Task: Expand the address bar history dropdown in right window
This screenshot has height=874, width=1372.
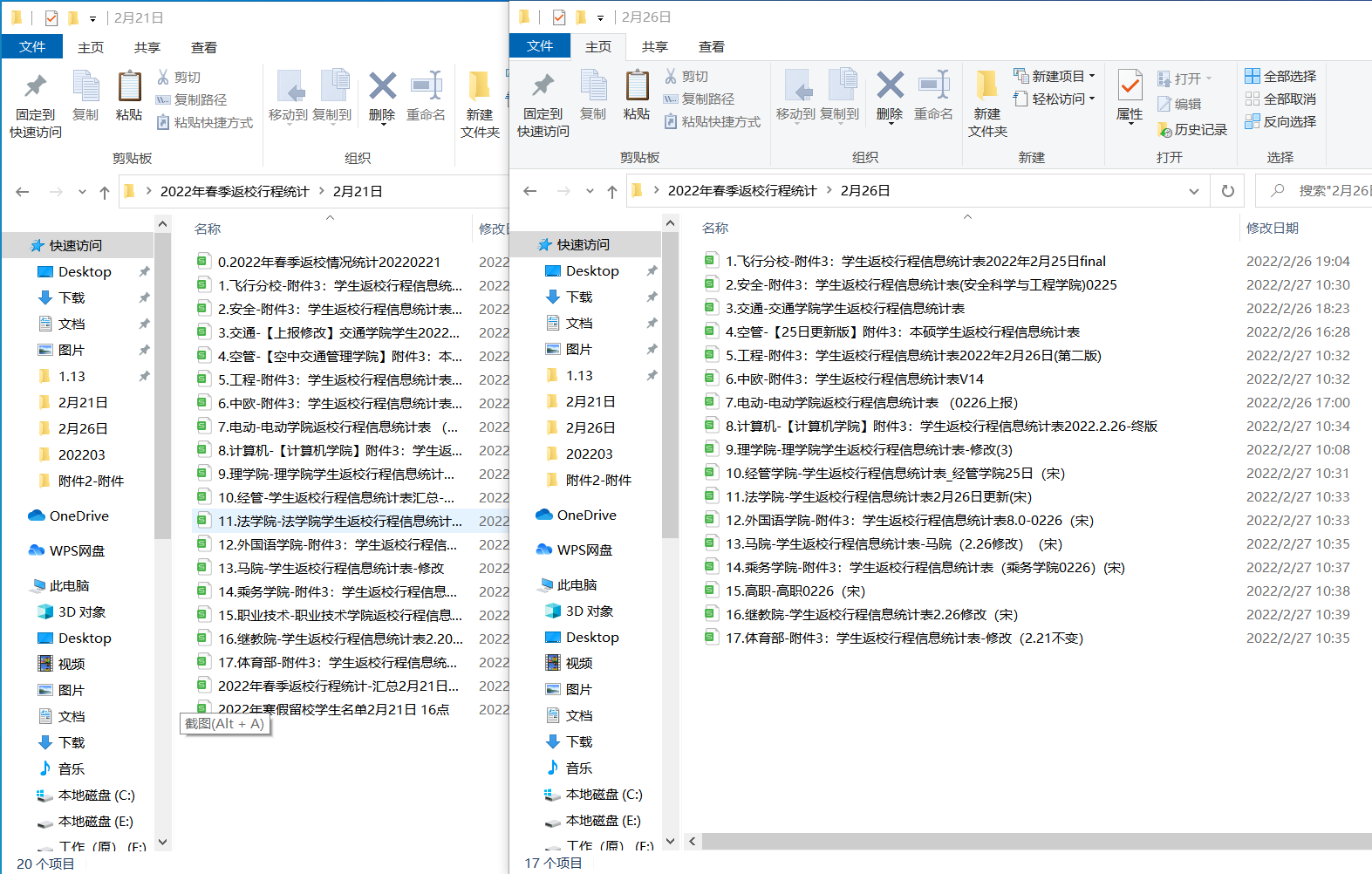Action: [1193, 191]
